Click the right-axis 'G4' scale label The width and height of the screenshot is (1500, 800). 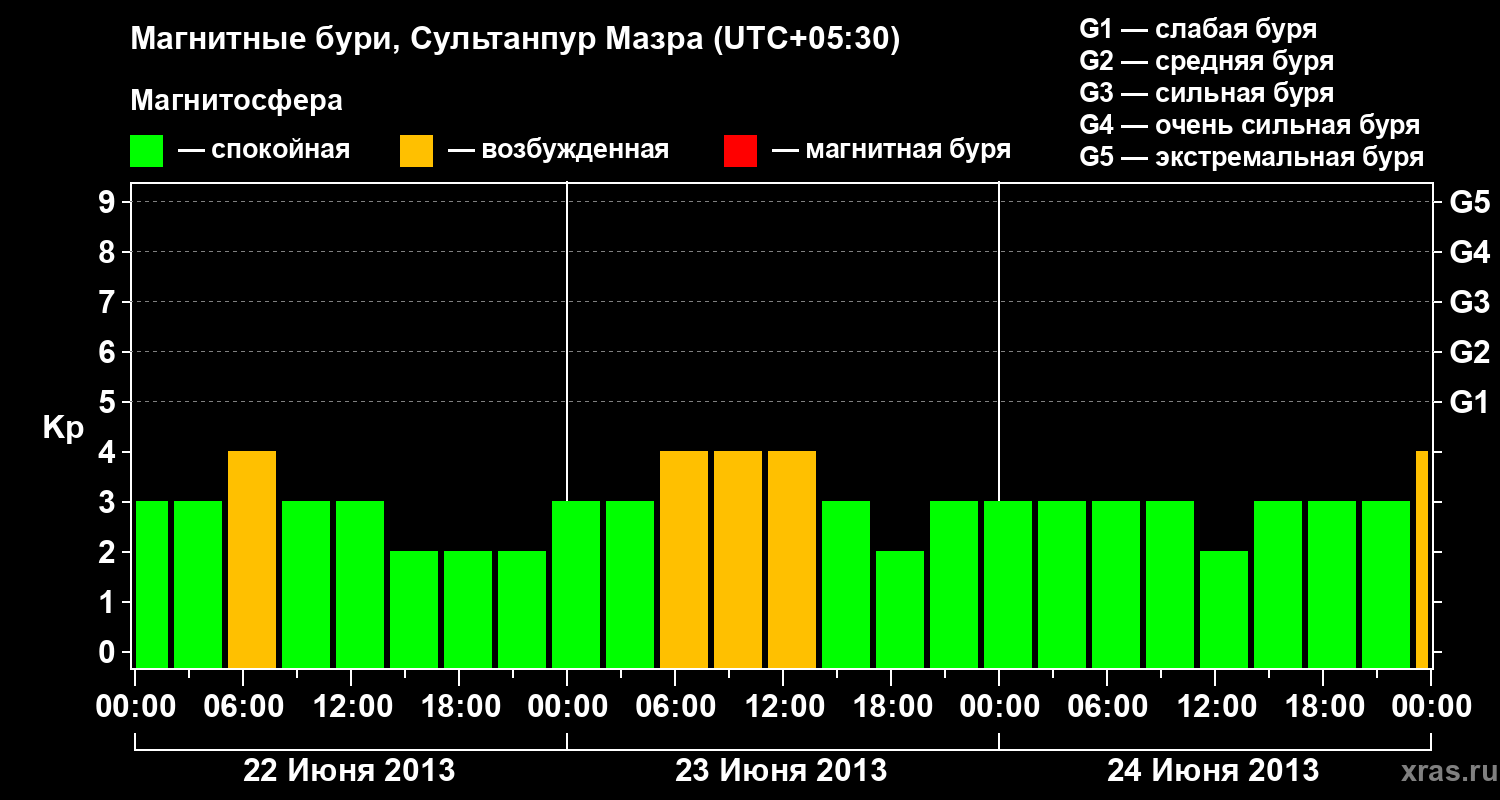[1469, 253]
